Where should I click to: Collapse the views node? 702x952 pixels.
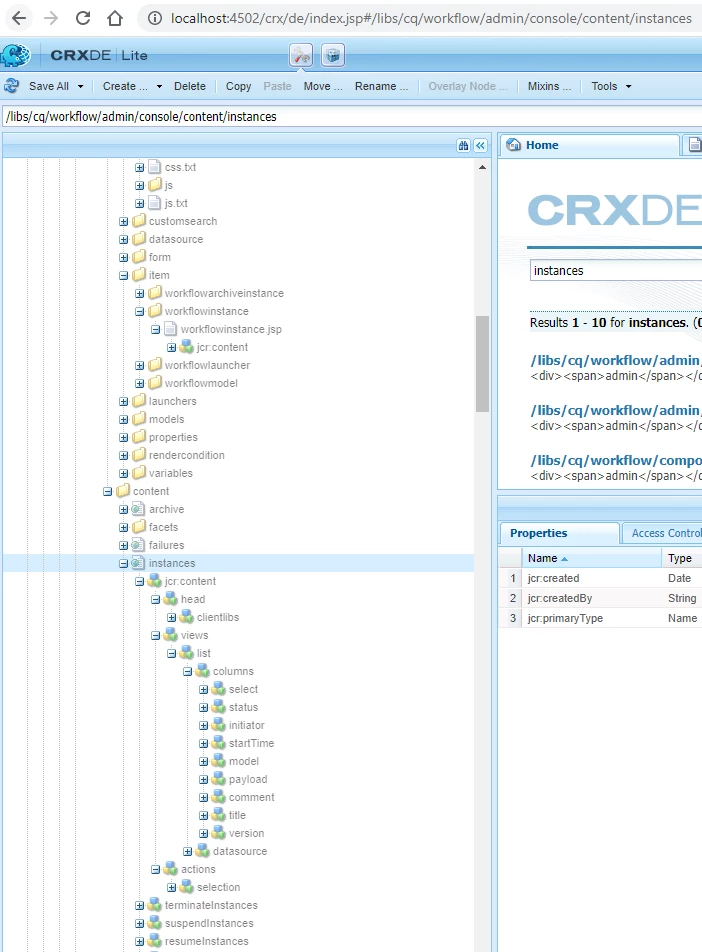pyautogui.click(x=155, y=635)
